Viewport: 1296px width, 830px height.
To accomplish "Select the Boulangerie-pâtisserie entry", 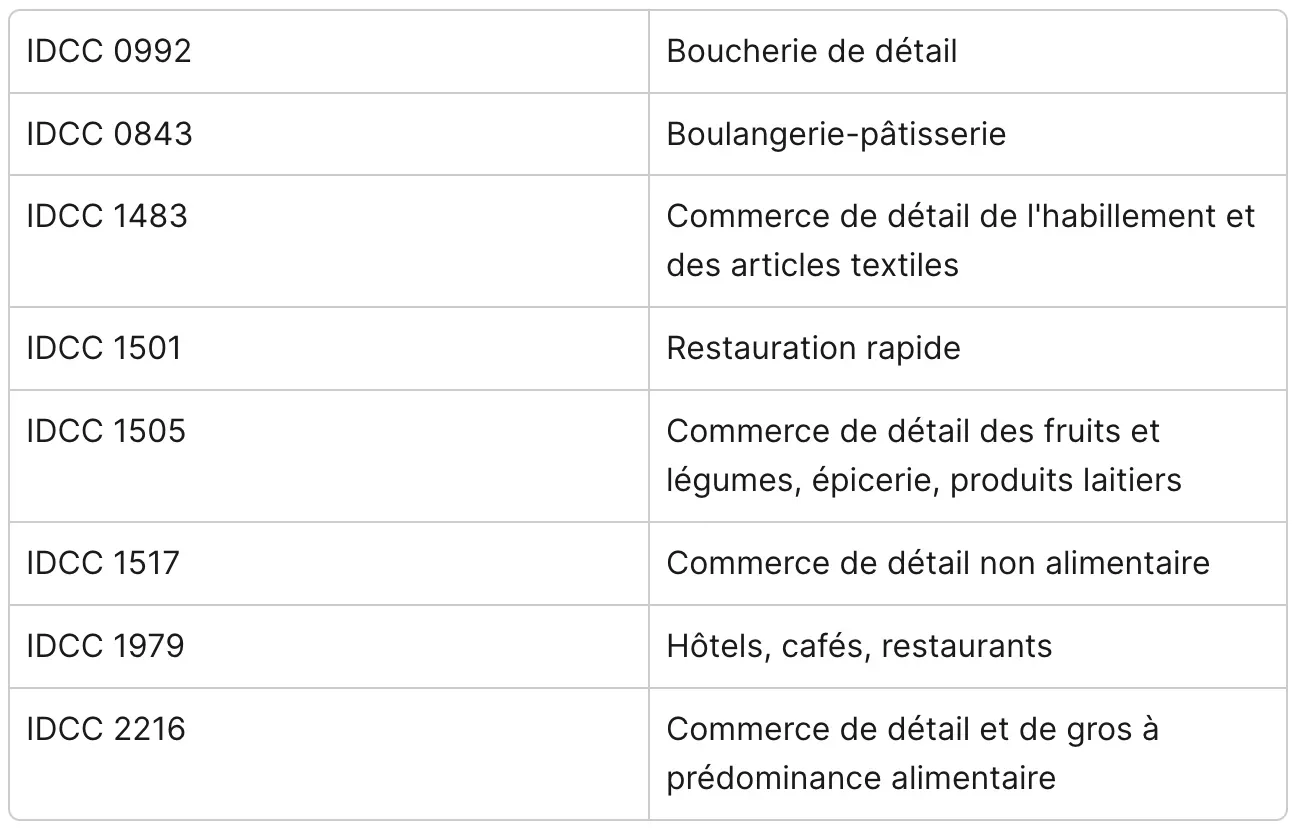I will point(835,134).
